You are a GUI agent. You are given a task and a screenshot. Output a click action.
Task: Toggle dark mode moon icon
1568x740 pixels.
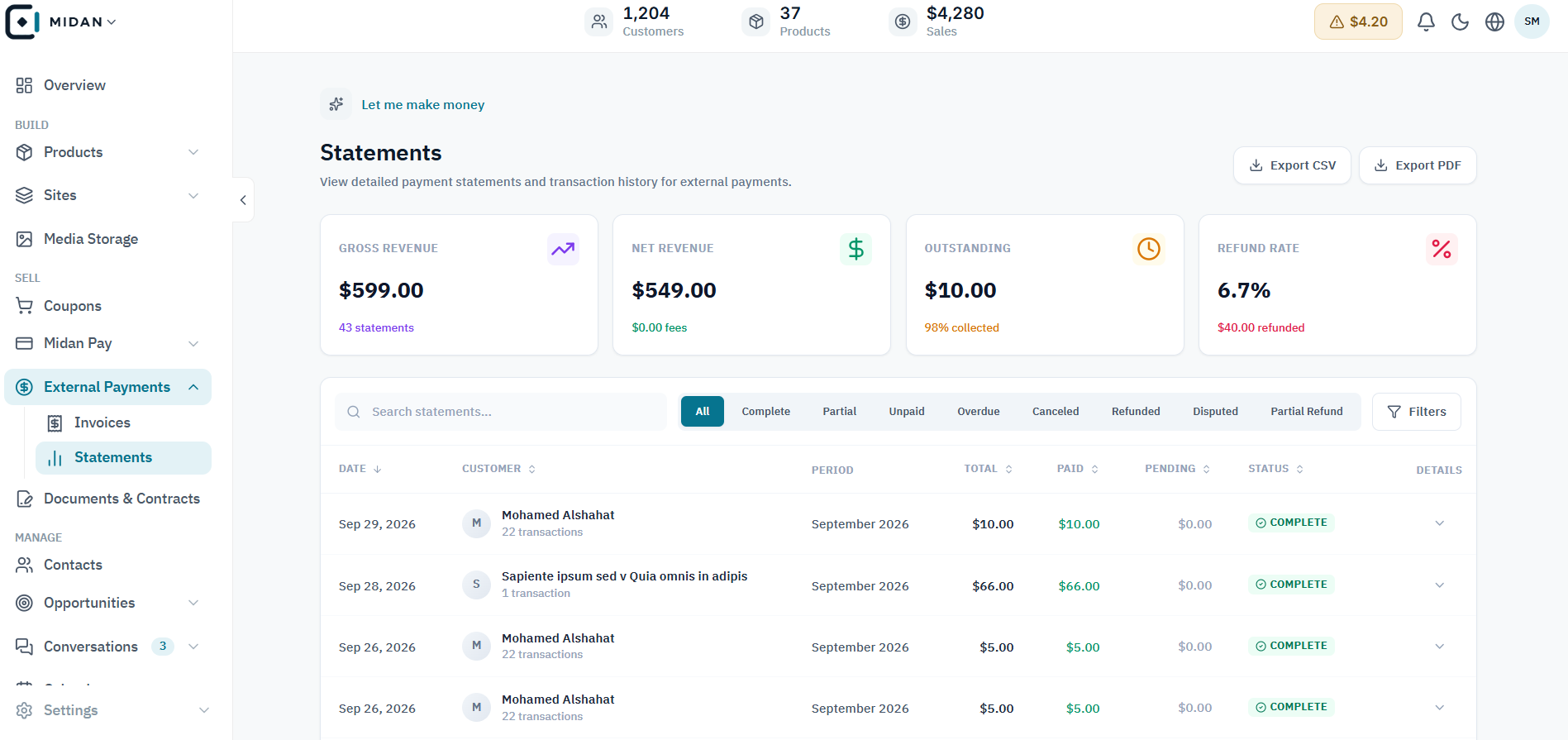click(1461, 21)
